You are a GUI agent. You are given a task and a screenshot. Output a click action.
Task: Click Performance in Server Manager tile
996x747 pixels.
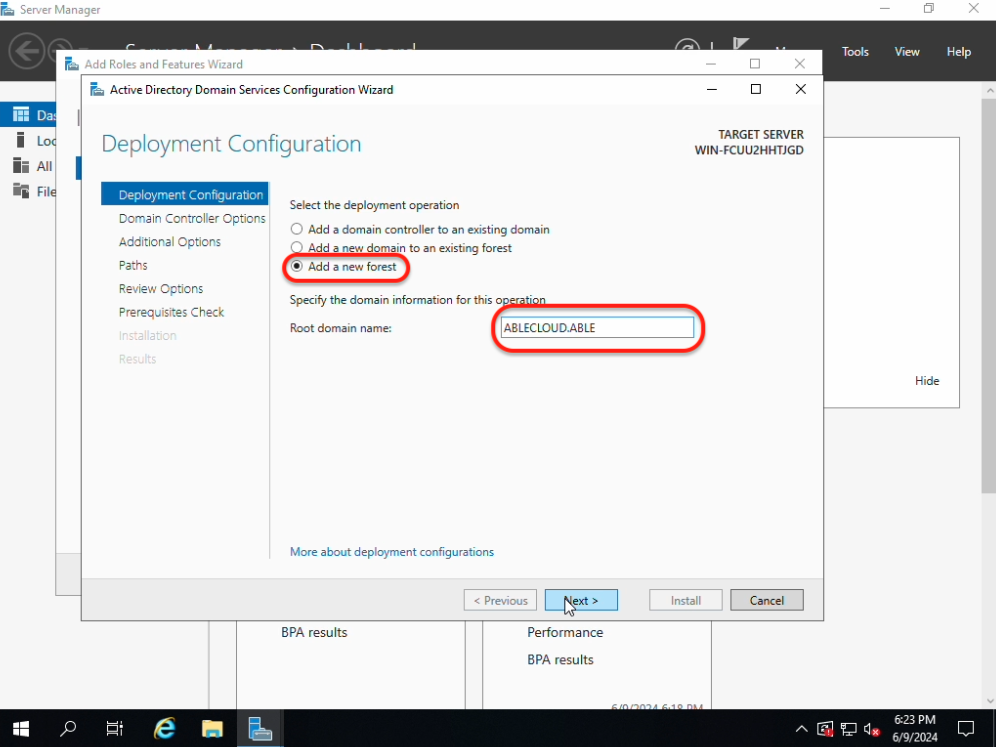tap(565, 633)
